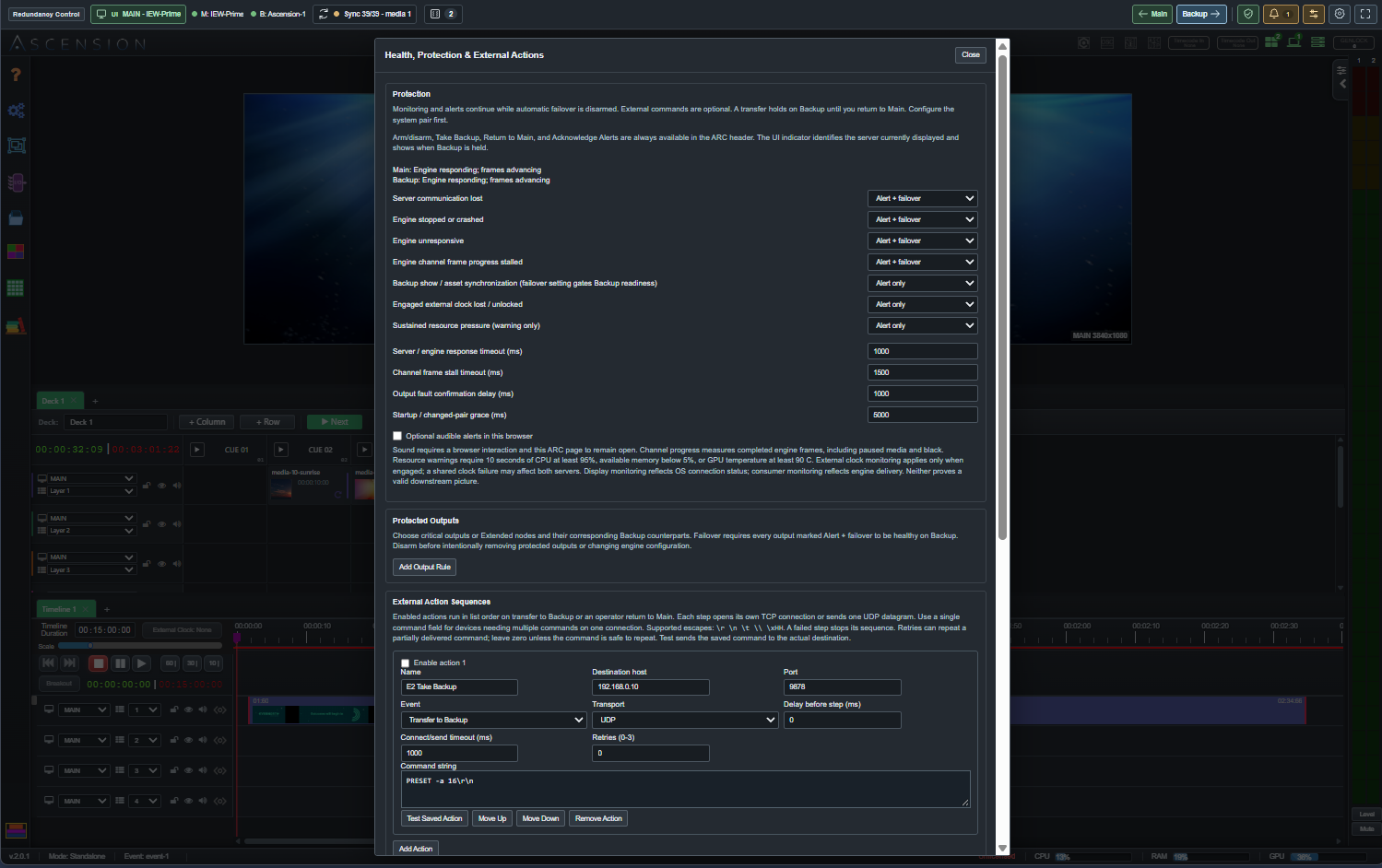Click the Redundancy Control header label
This screenshot has width=1382, height=868.
point(46,14)
